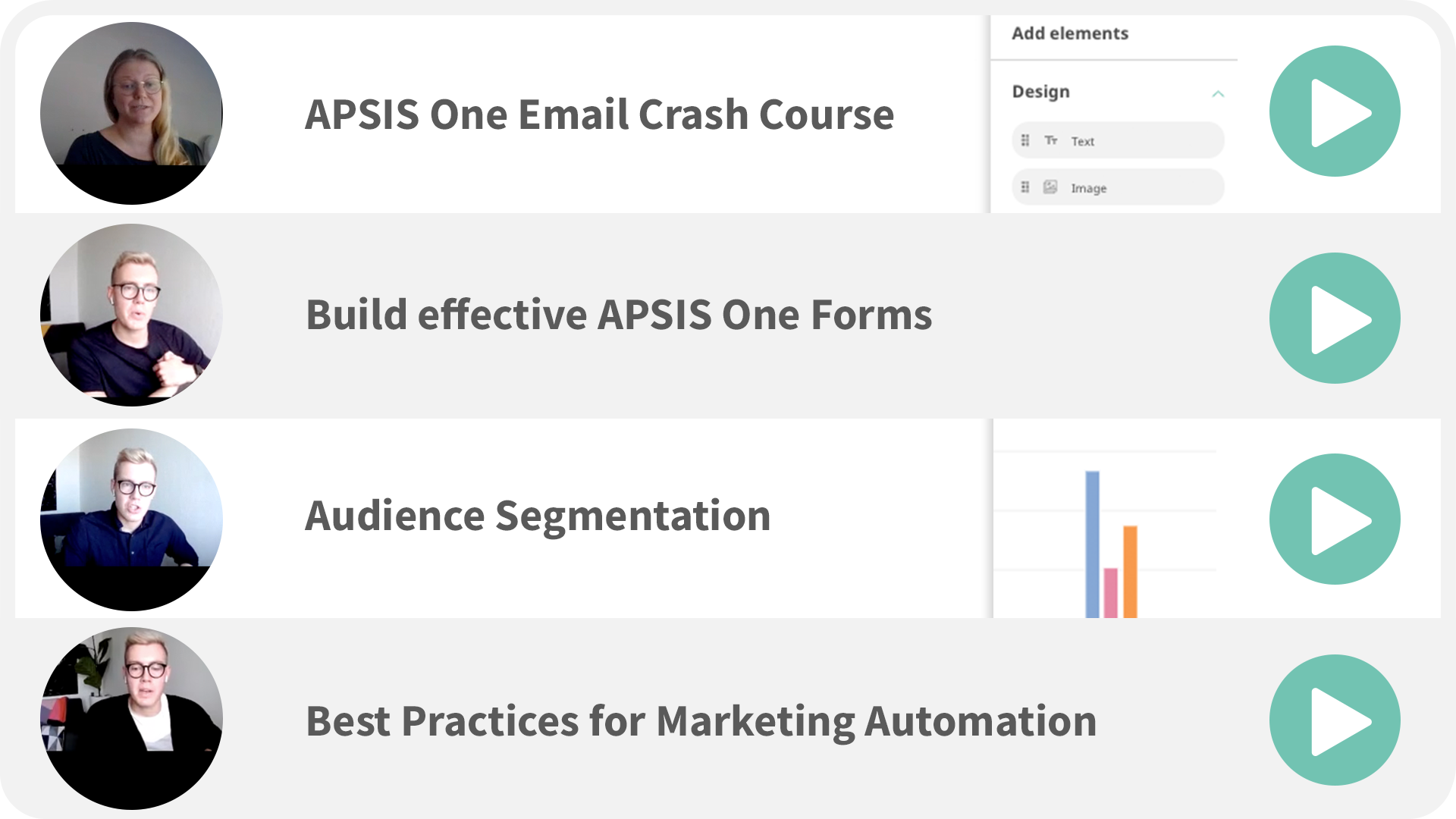Play the APSIS One Email Crash Course video
The height and width of the screenshot is (819, 1456).
(1335, 111)
